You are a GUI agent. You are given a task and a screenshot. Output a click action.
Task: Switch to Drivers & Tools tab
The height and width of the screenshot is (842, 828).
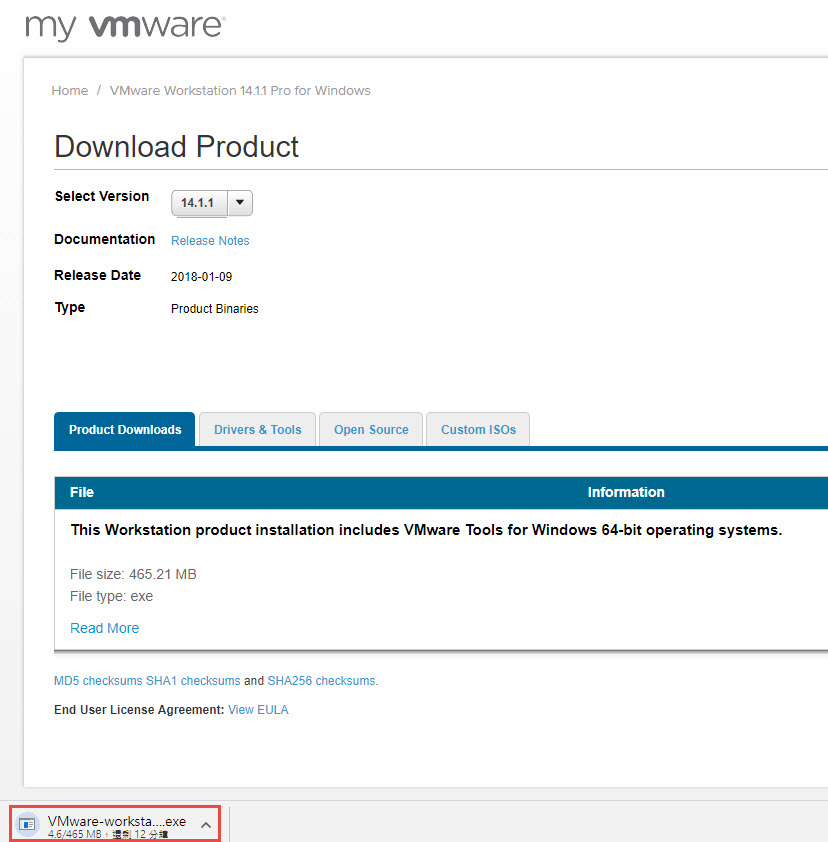pos(257,430)
